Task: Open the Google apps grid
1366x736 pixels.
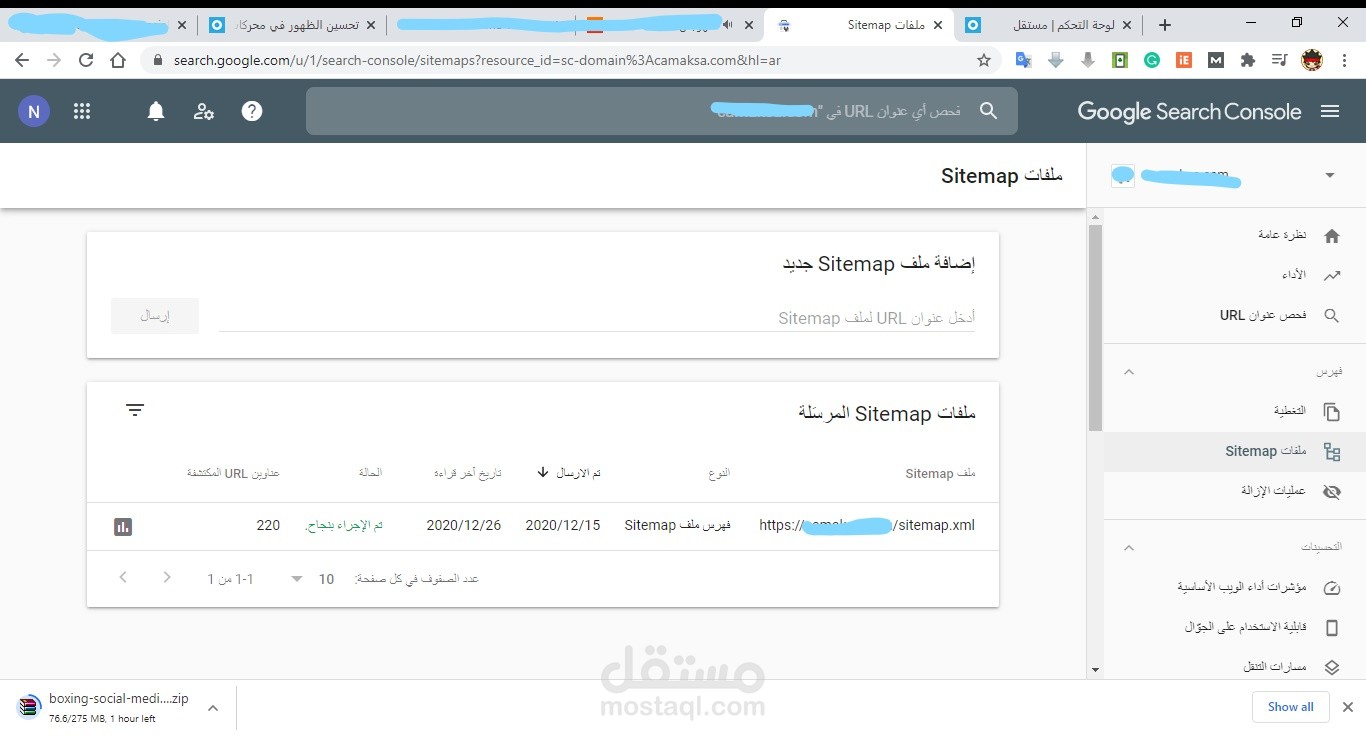Action: (x=82, y=111)
